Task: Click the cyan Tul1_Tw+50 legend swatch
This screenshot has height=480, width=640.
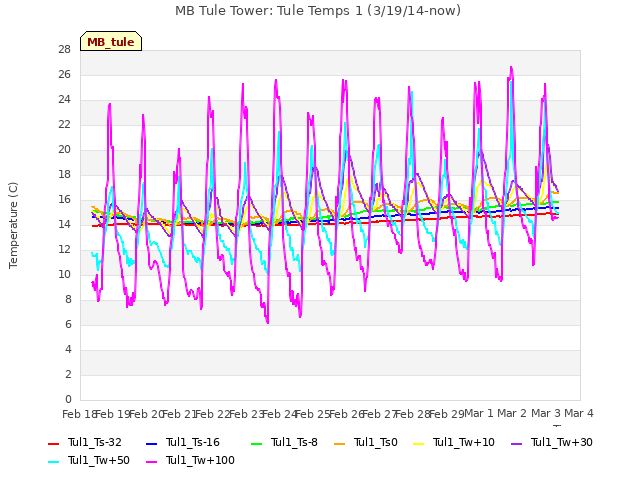Action: pos(53,462)
